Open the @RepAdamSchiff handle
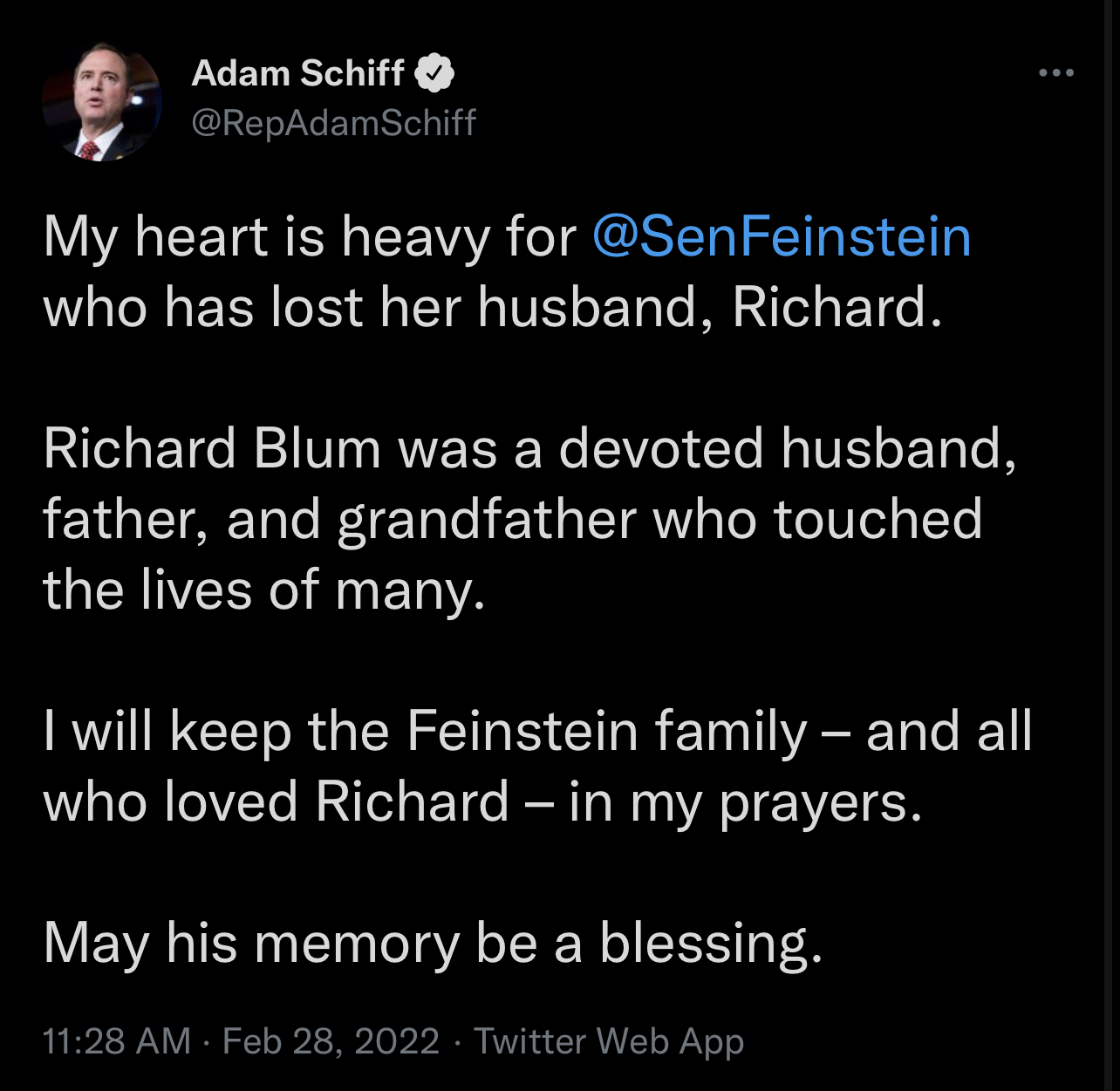This screenshot has height=1091, width=1120. pos(333,123)
